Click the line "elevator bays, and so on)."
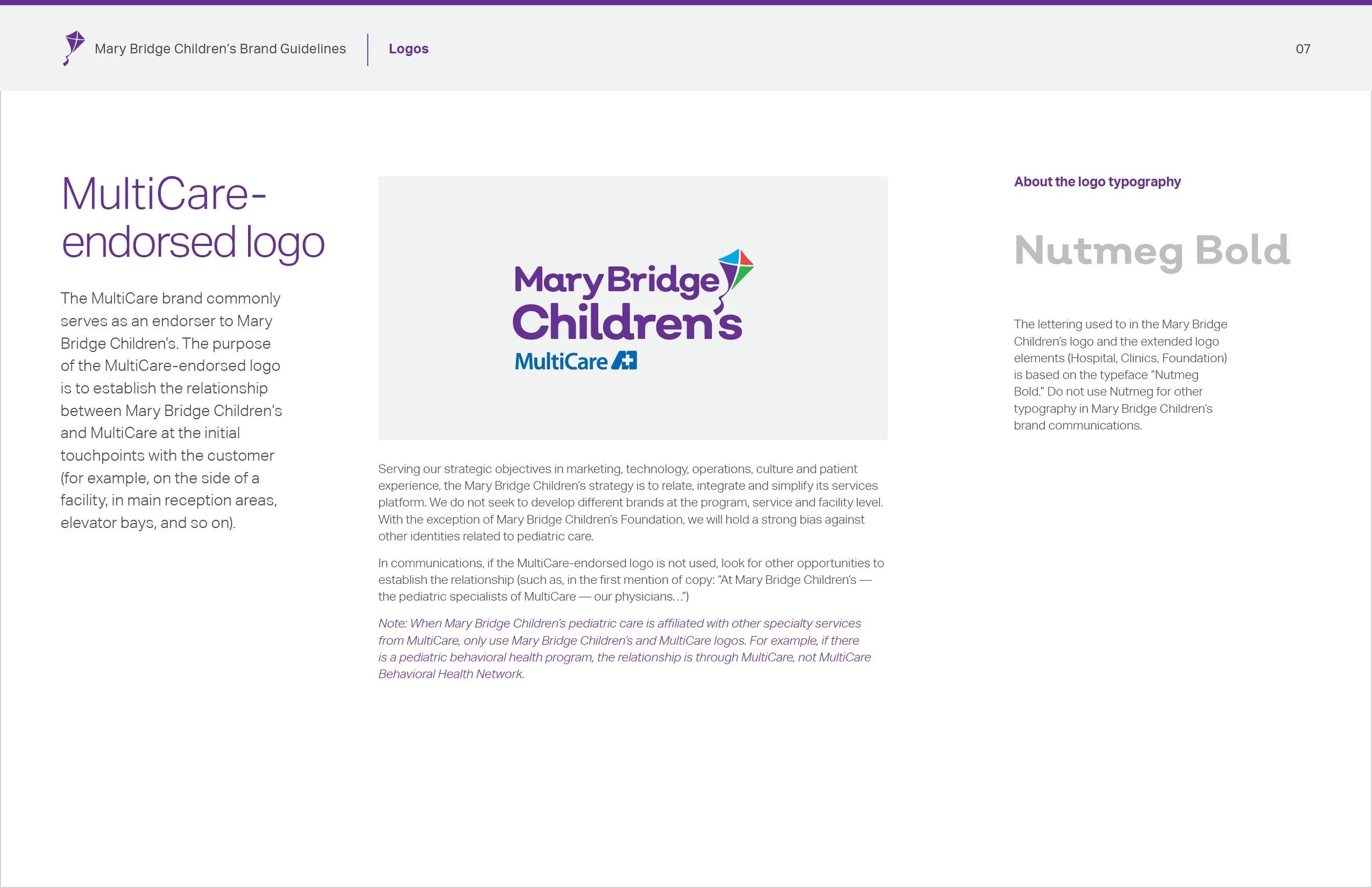This screenshot has height=888, width=1372. (148, 522)
